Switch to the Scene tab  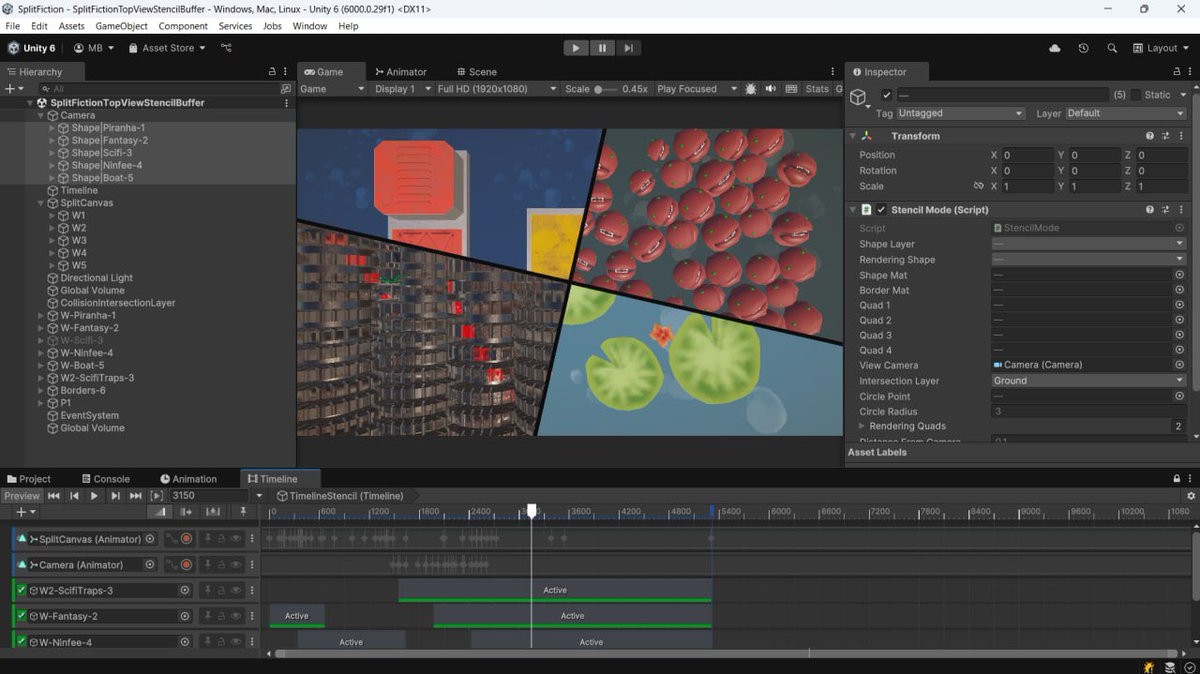476,72
